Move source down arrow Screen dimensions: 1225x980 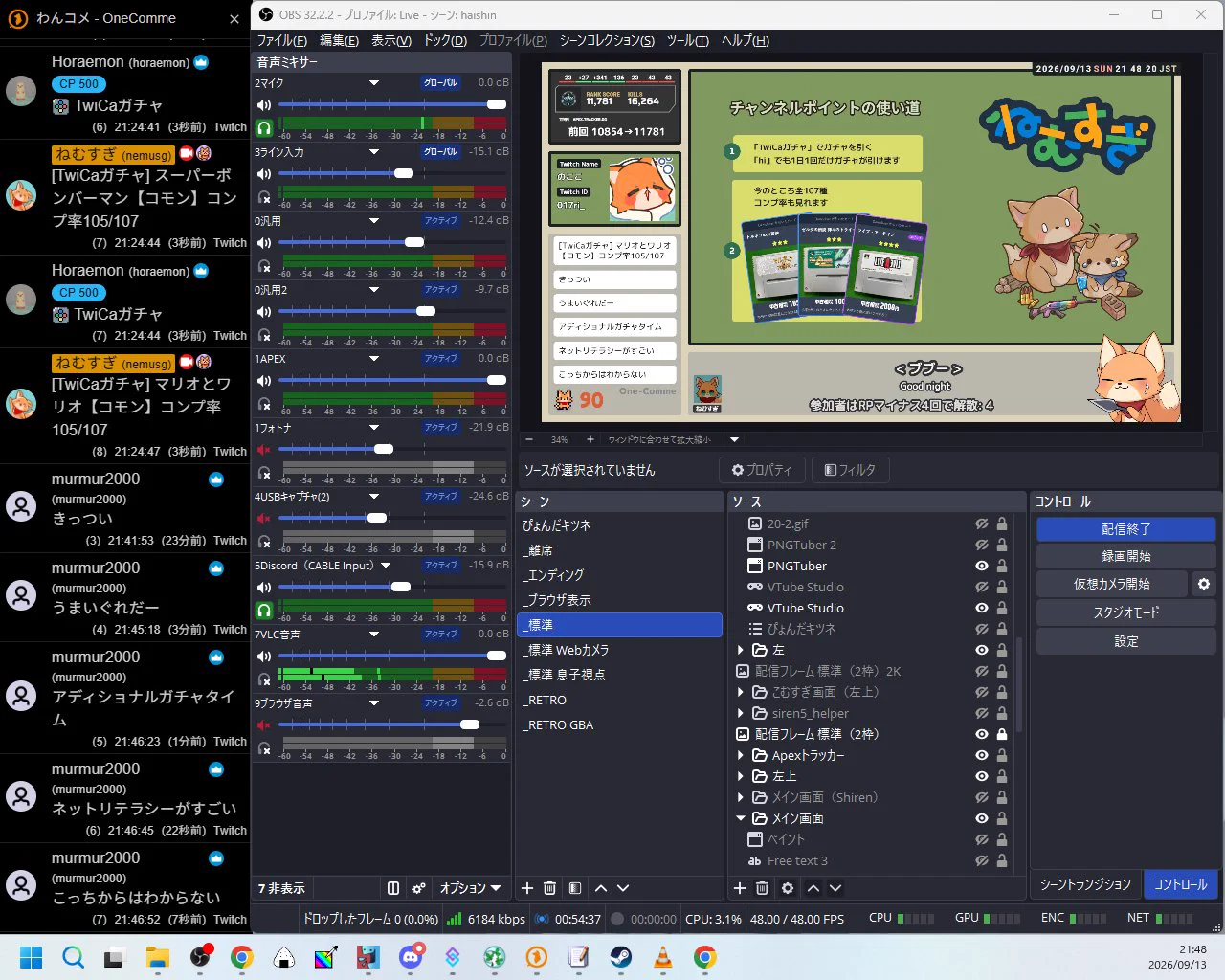click(x=835, y=888)
